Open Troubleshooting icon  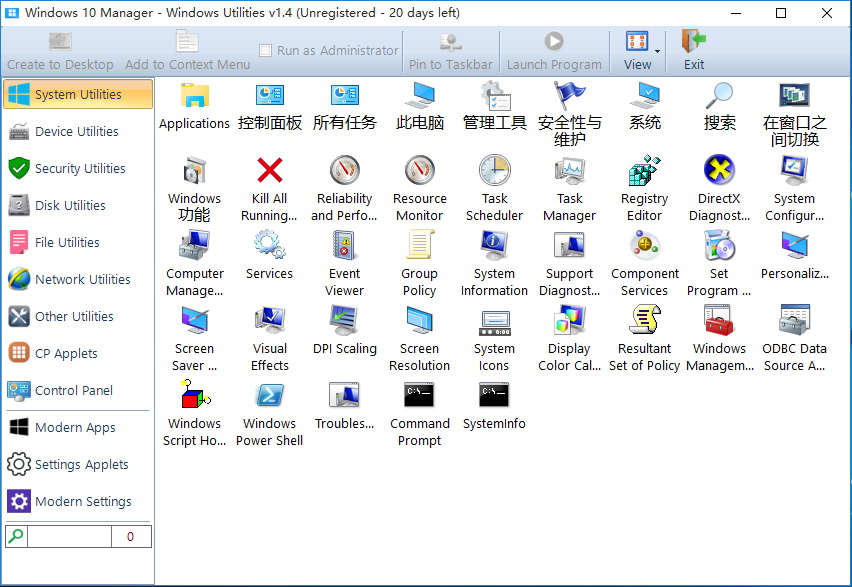[x=344, y=395]
